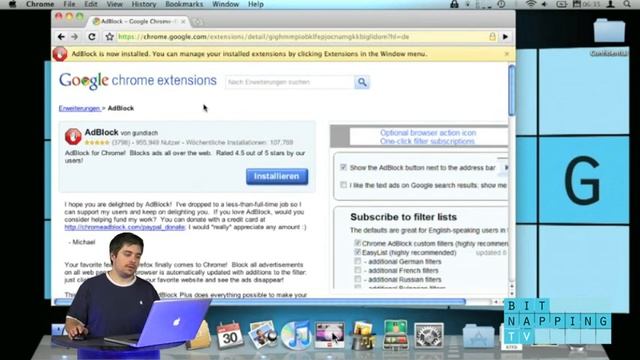This screenshot has width=640, height=360.
Task: Enable additional Russian filters checkbox
Action: tap(358, 279)
